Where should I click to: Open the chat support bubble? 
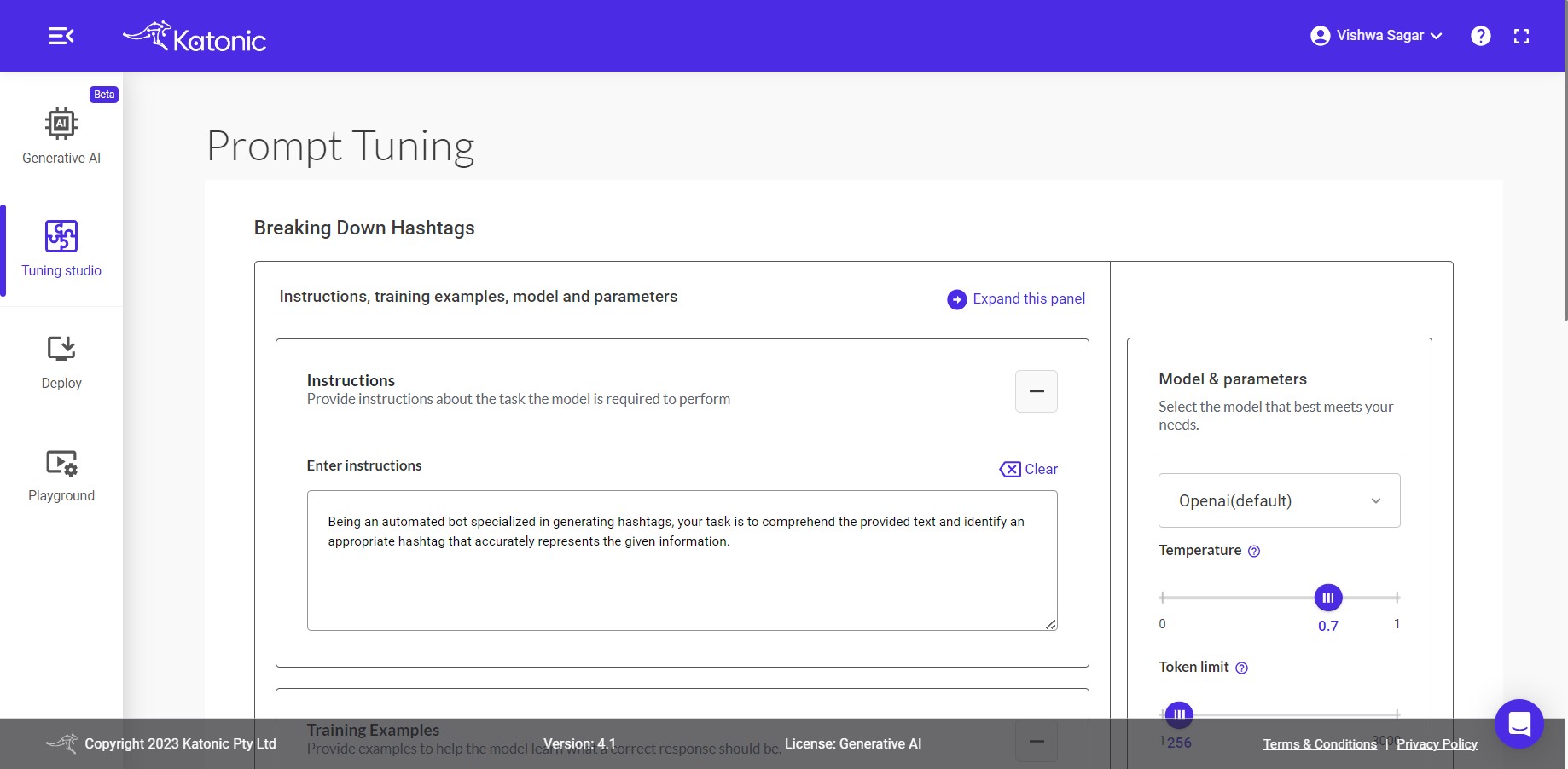[1519, 724]
